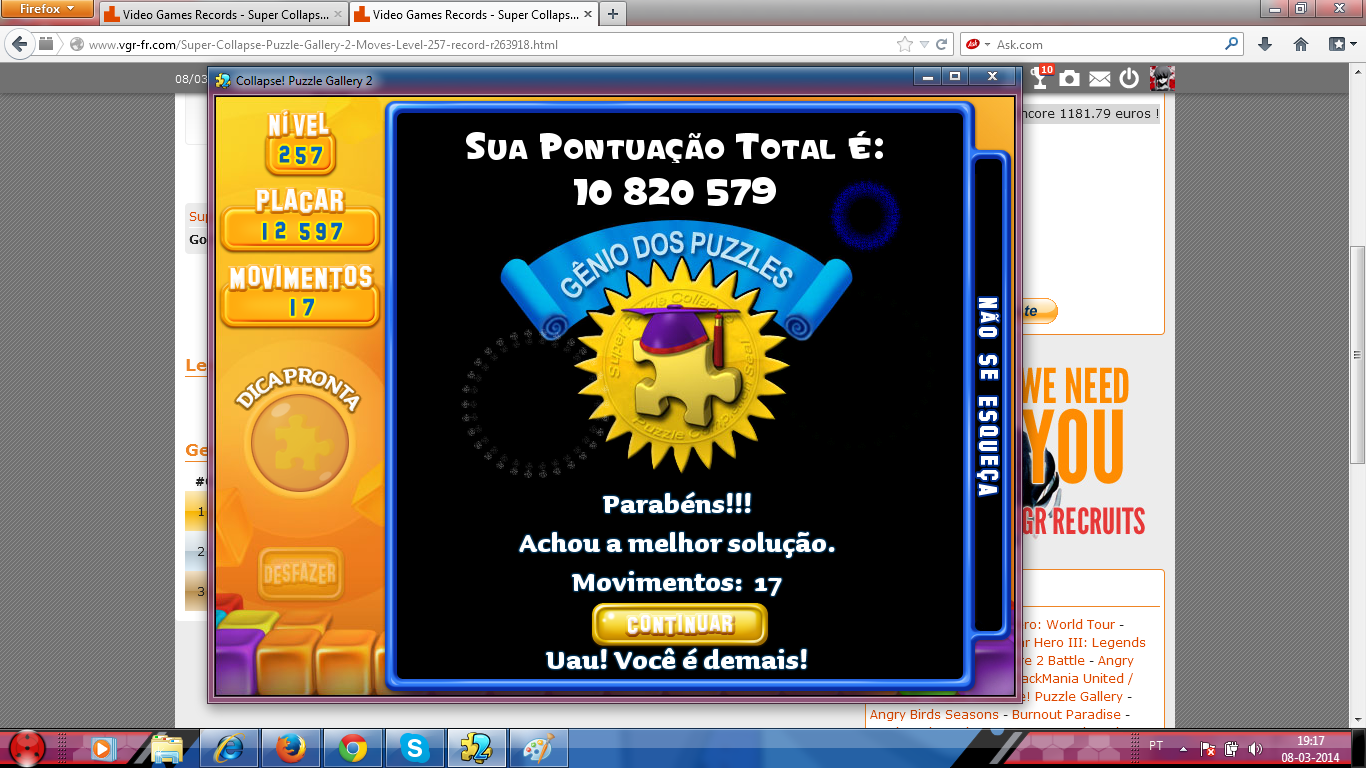The image size is (1366, 768).
Task: Click the camera icon in site header
Action: [x=1070, y=79]
